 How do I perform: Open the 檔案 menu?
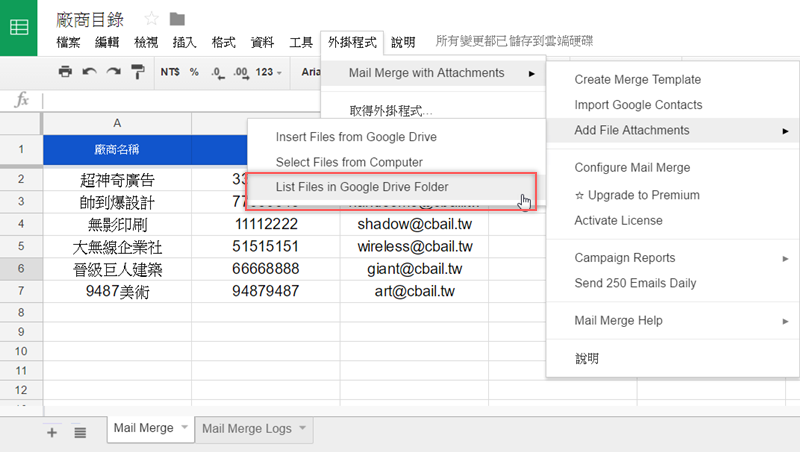(x=68, y=42)
